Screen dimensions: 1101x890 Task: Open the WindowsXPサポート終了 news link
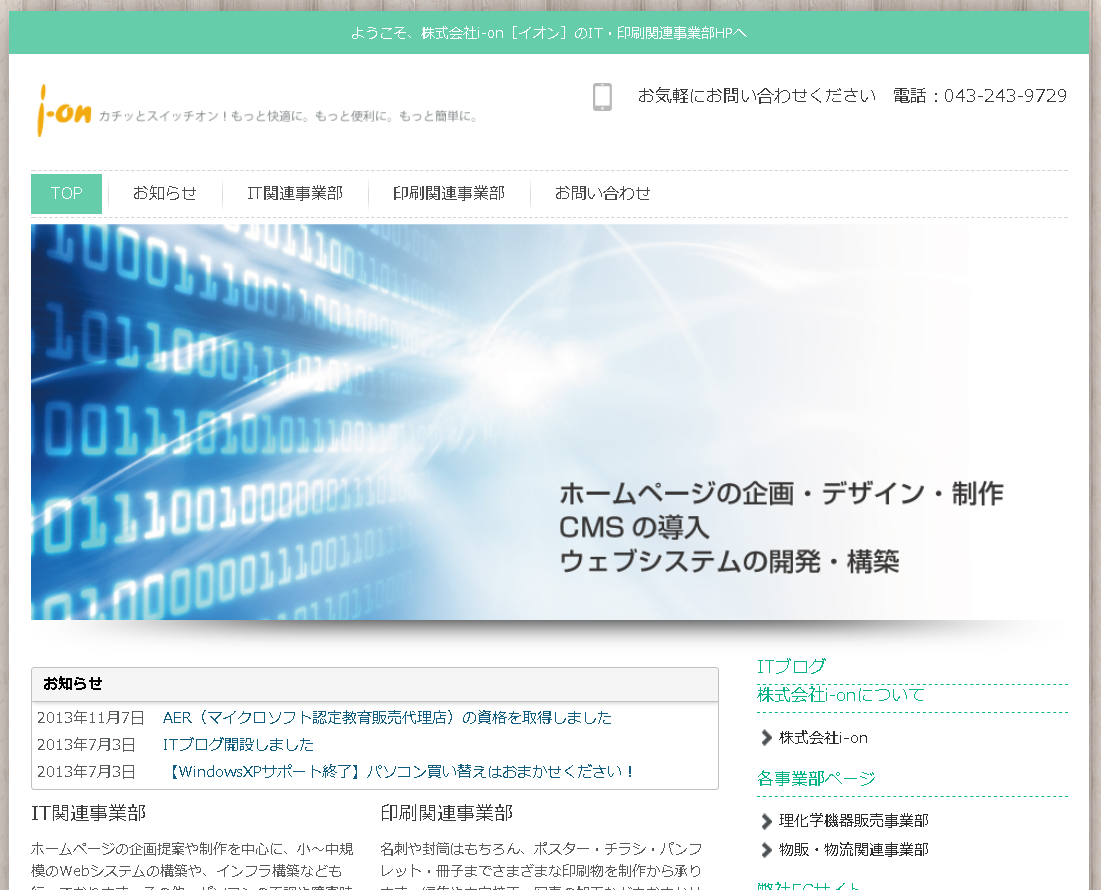click(x=399, y=771)
